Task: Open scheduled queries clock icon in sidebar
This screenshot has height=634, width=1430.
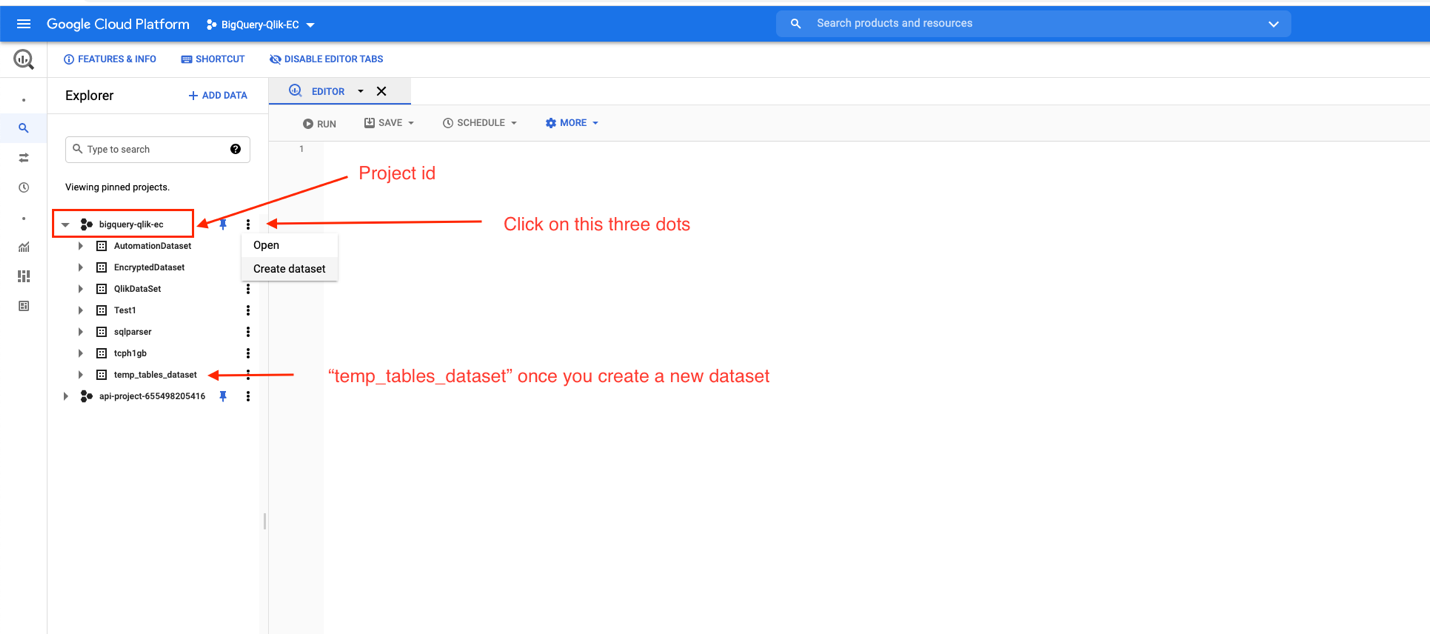Action: click(x=23, y=187)
